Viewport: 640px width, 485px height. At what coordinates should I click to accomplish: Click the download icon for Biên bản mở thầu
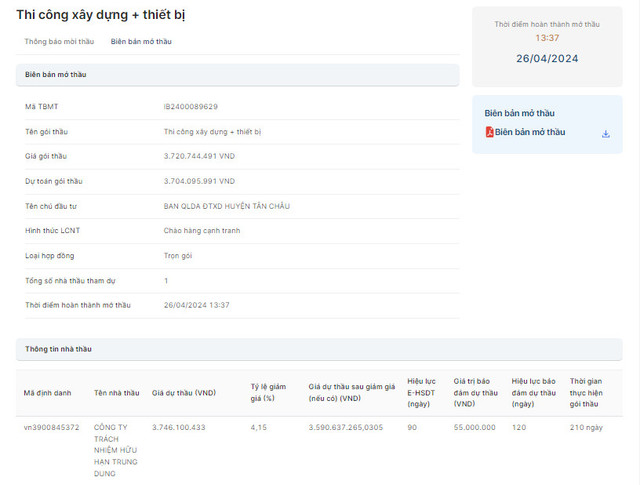[605, 133]
